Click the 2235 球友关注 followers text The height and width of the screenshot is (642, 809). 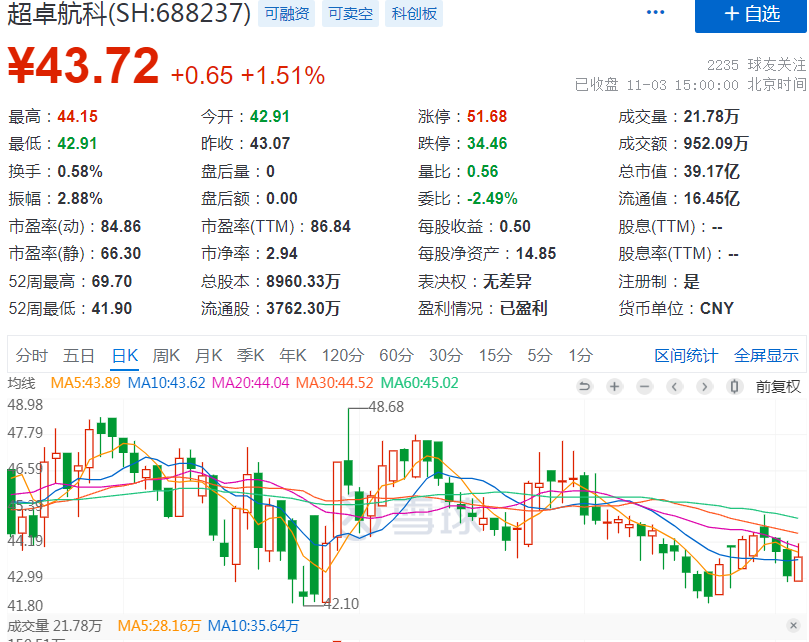[x=756, y=65]
